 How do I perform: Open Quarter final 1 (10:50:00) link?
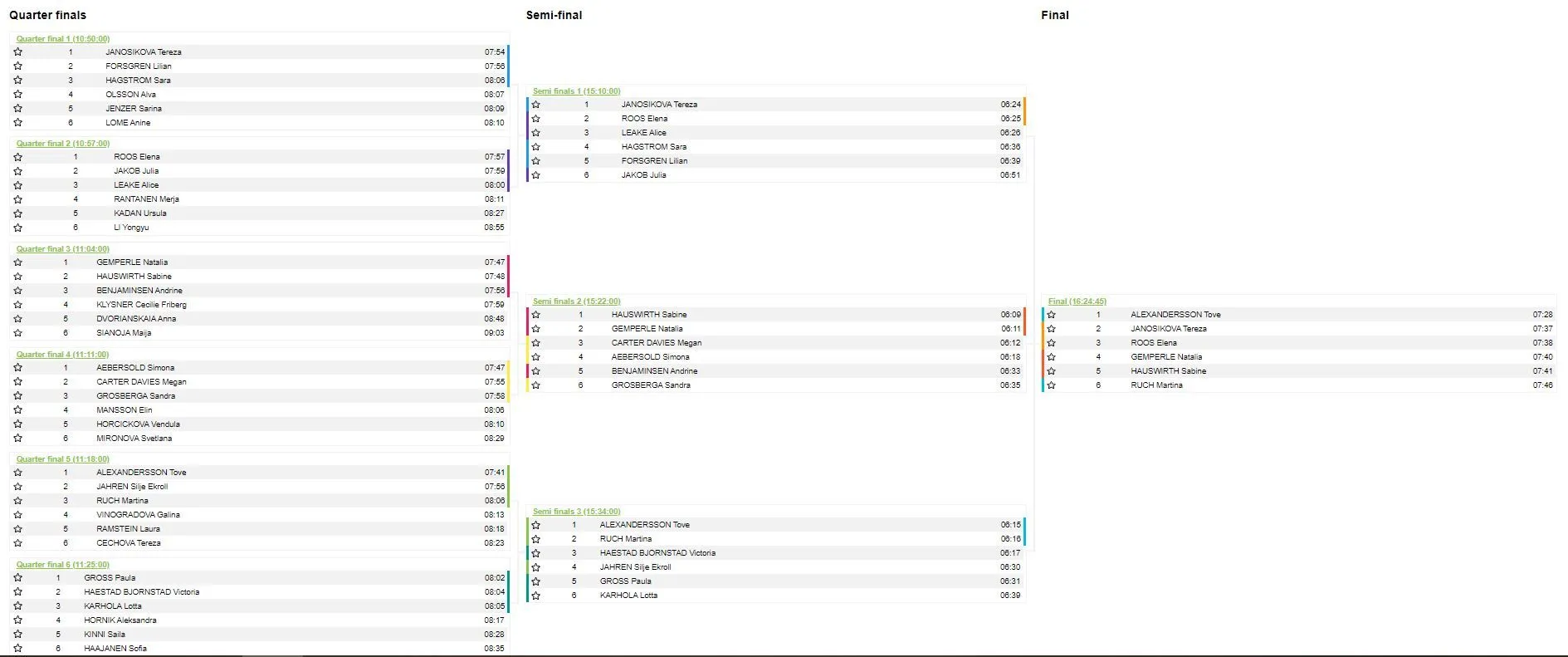63,39
